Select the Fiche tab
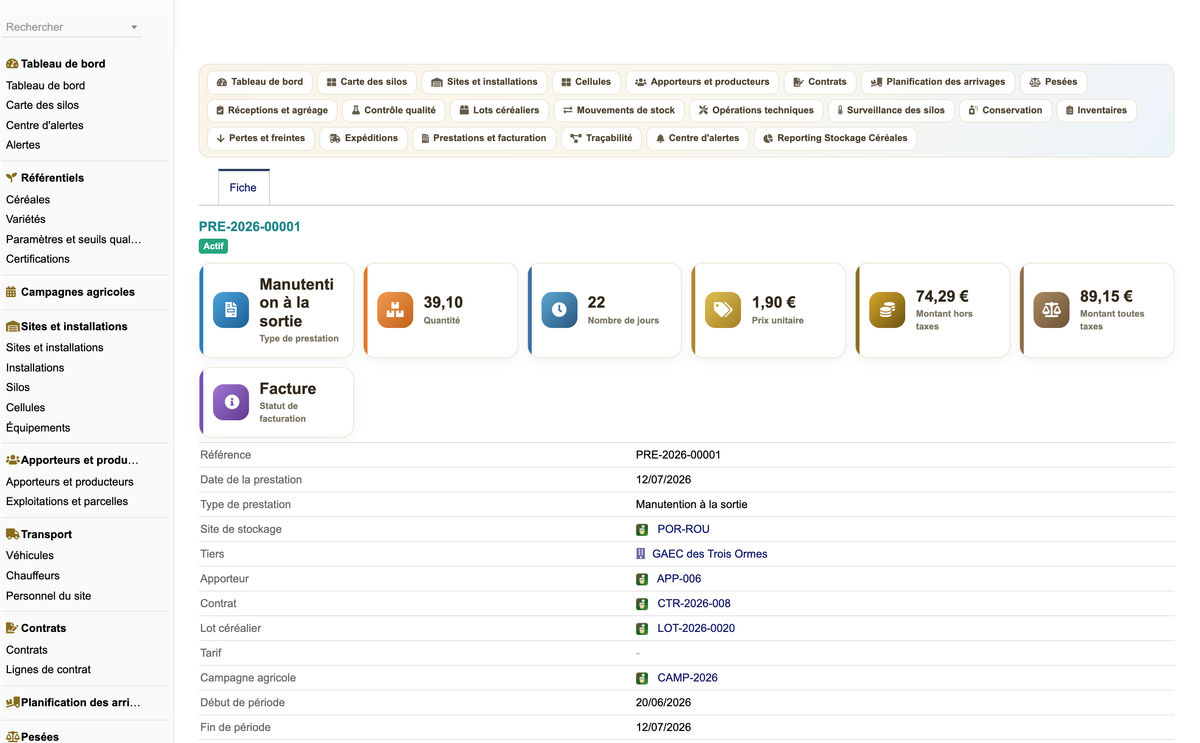The height and width of the screenshot is (743, 1200). [x=243, y=187]
